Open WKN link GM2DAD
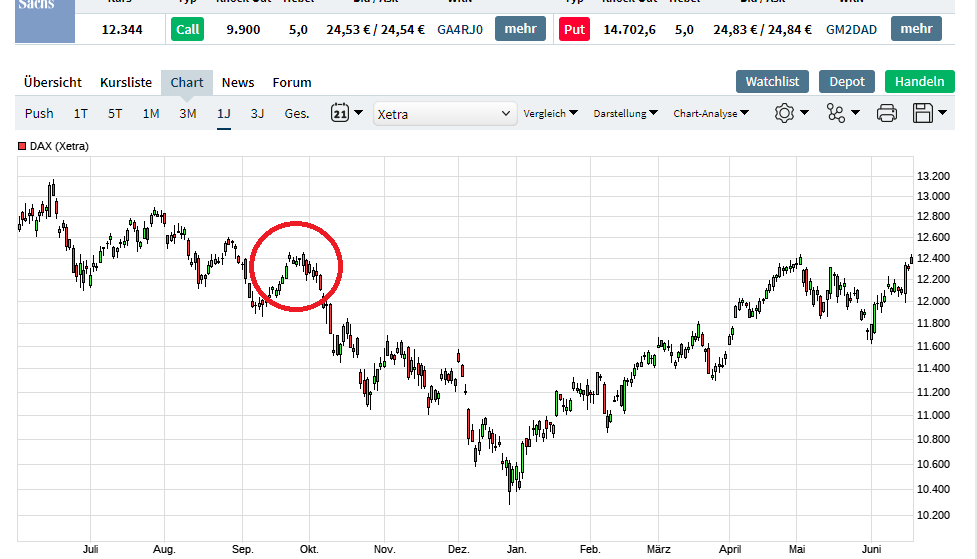977x559 pixels. [x=851, y=29]
